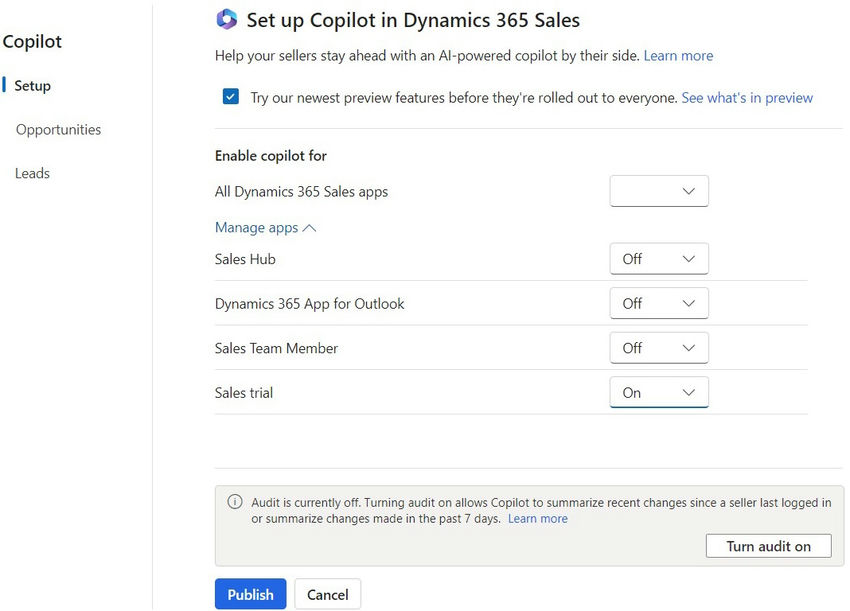Viewport: 850px width, 611px height.
Task: Select Leads in the sidebar
Action: 32,173
